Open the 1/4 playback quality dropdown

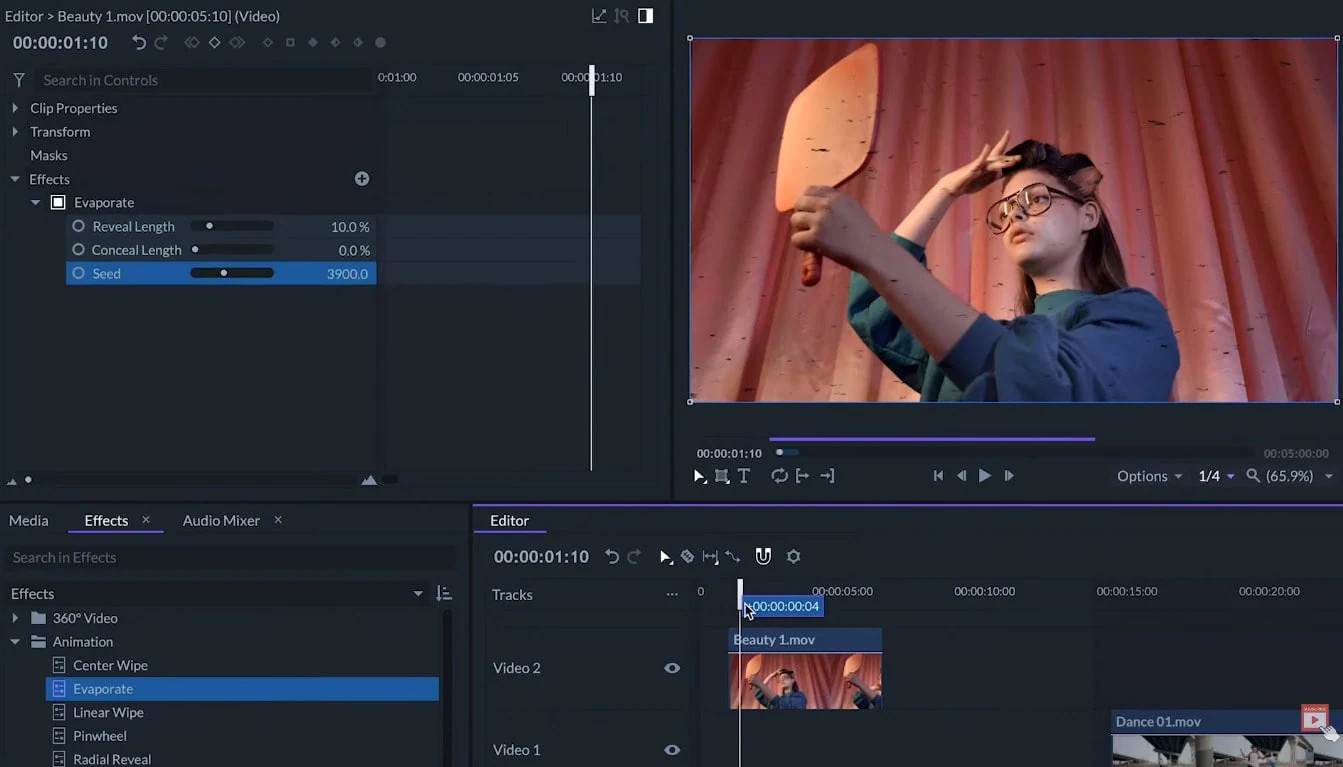coord(1214,476)
